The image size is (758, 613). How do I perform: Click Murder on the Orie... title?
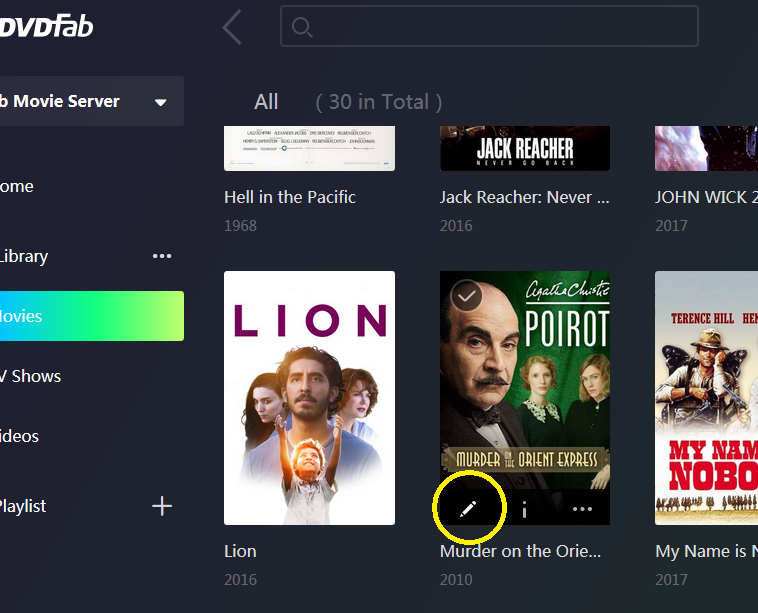521,551
